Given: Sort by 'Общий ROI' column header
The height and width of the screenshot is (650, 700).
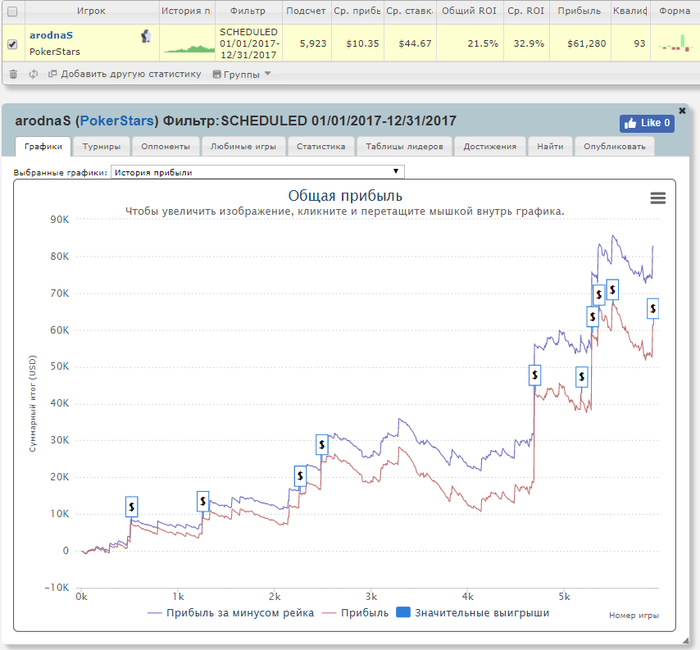Looking at the screenshot, I should [469, 11].
